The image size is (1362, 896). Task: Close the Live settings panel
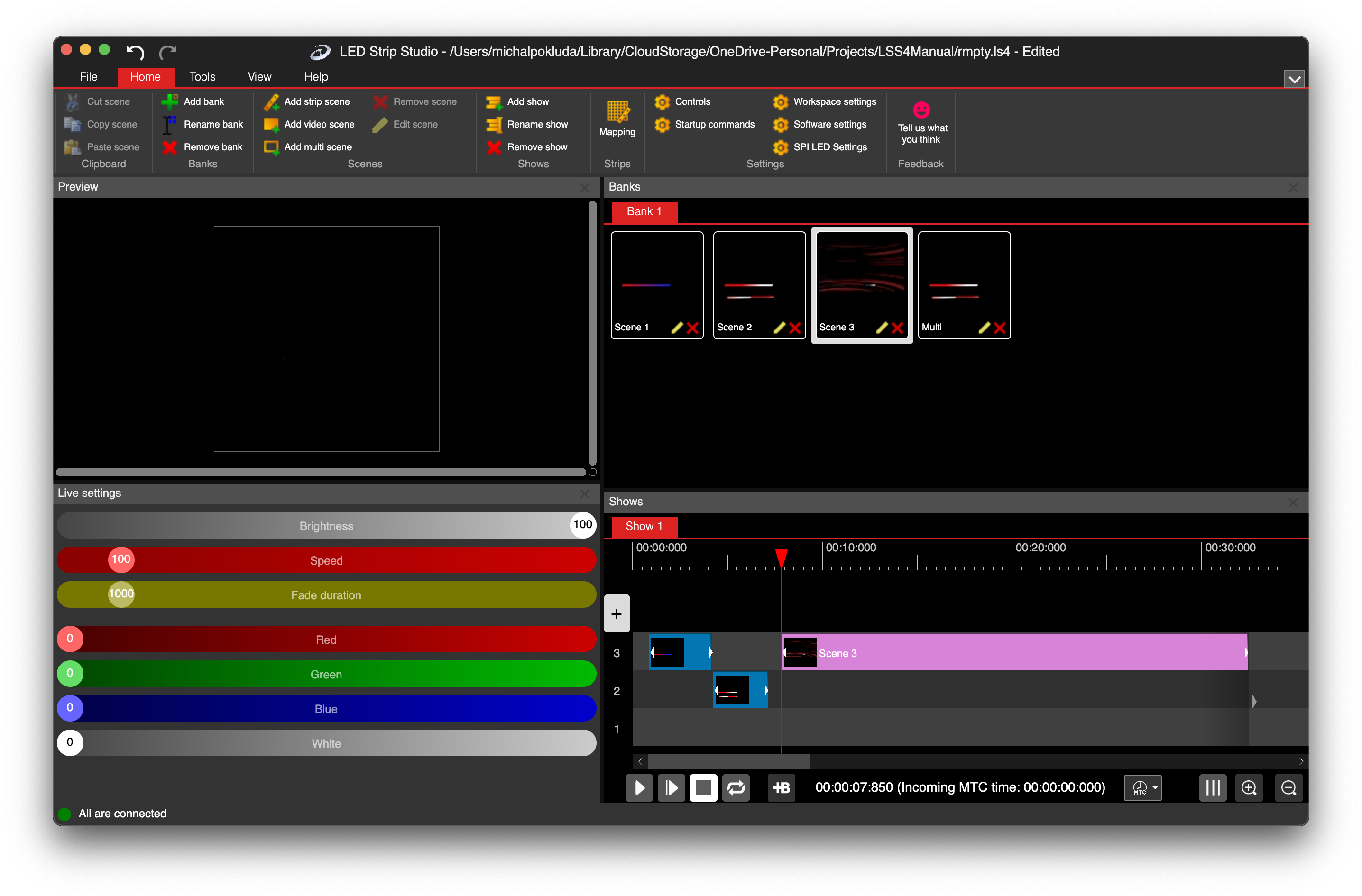584,494
